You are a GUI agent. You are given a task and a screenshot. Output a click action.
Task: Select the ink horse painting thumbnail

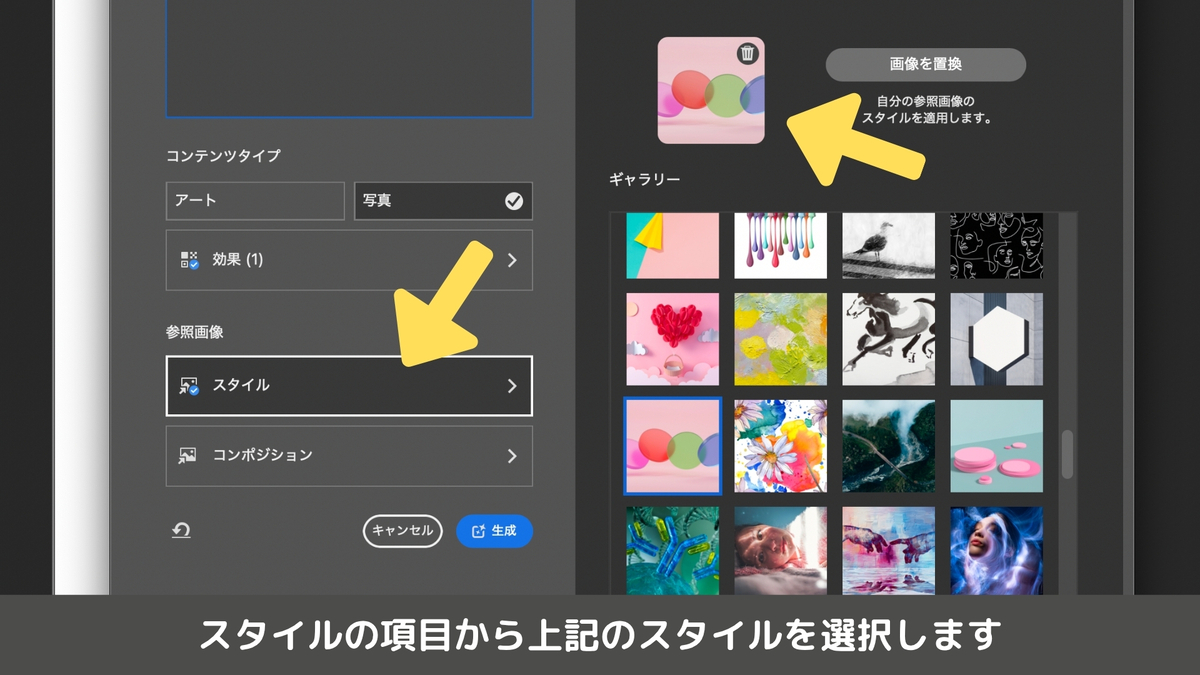tap(889, 339)
